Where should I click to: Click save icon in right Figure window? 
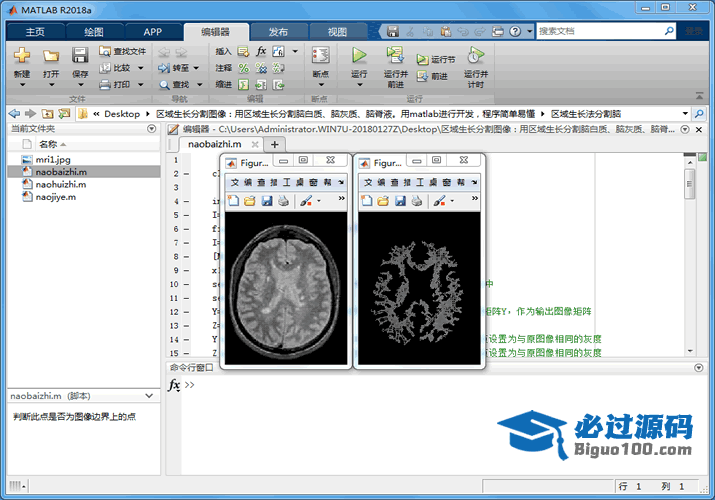pyautogui.click(x=400, y=201)
